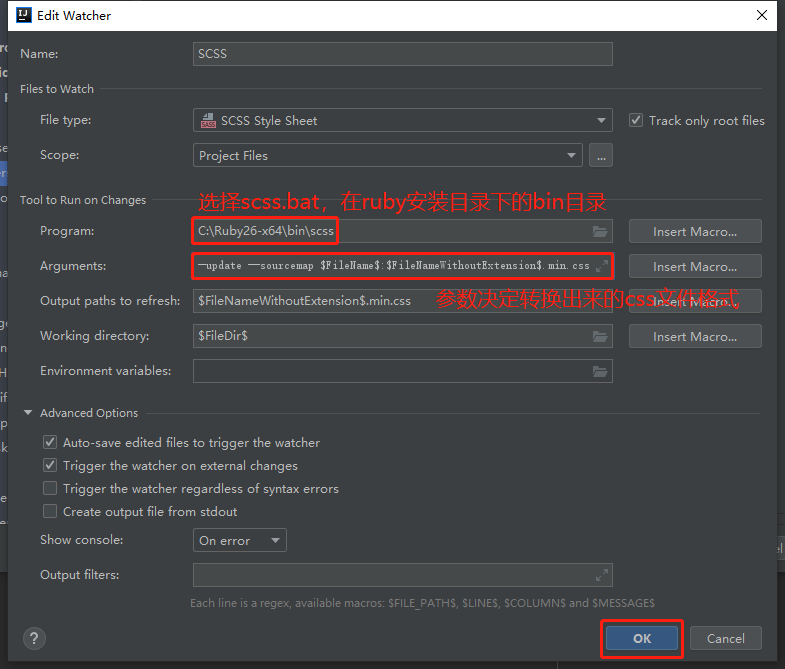Click the IntelliJ icon in the title bar
The width and height of the screenshot is (785, 669).
point(24,15)
